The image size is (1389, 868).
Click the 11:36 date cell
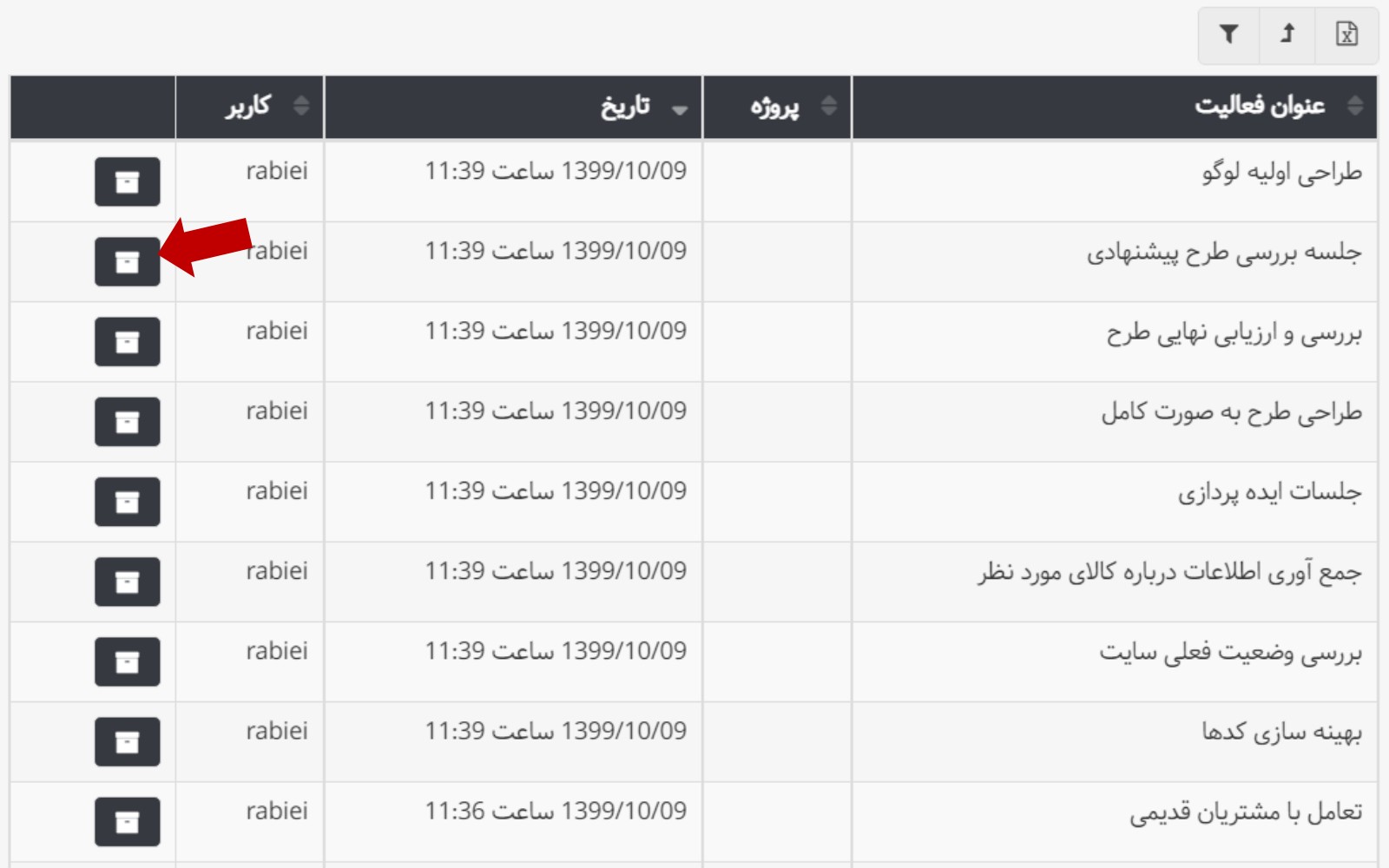tap(556, 811)
